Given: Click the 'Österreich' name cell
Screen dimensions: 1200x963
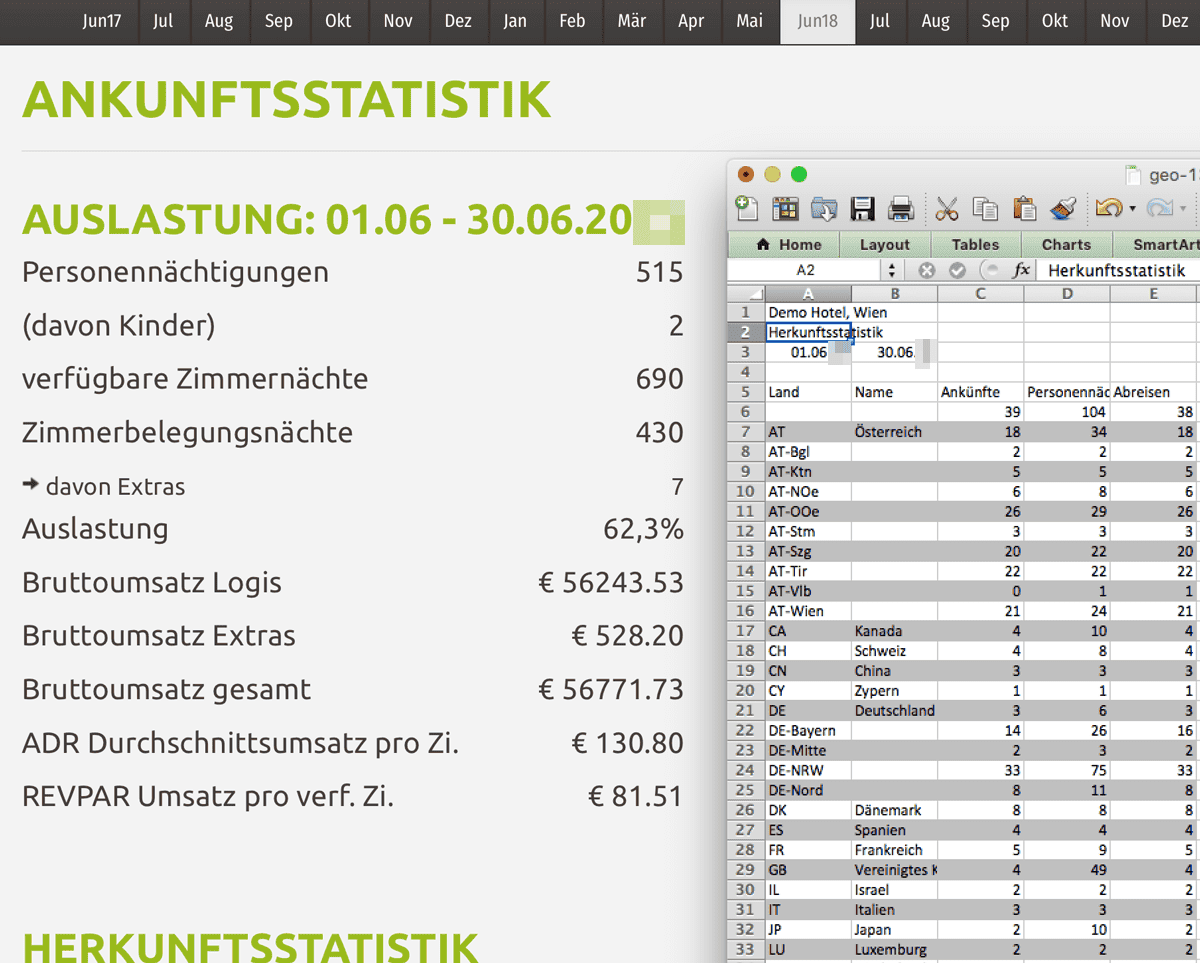Looking at the screenshot, I should (x=894, y=432).
